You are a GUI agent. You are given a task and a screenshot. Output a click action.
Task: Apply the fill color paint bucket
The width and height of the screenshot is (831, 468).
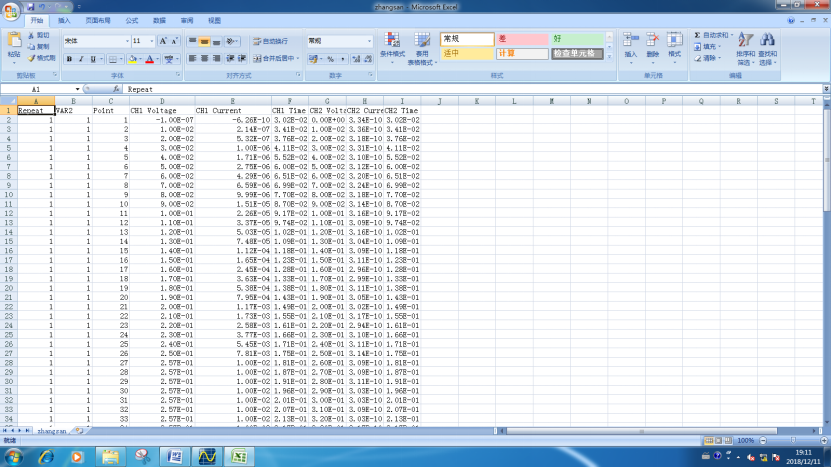pyautogui.click(x=132, y=59)
